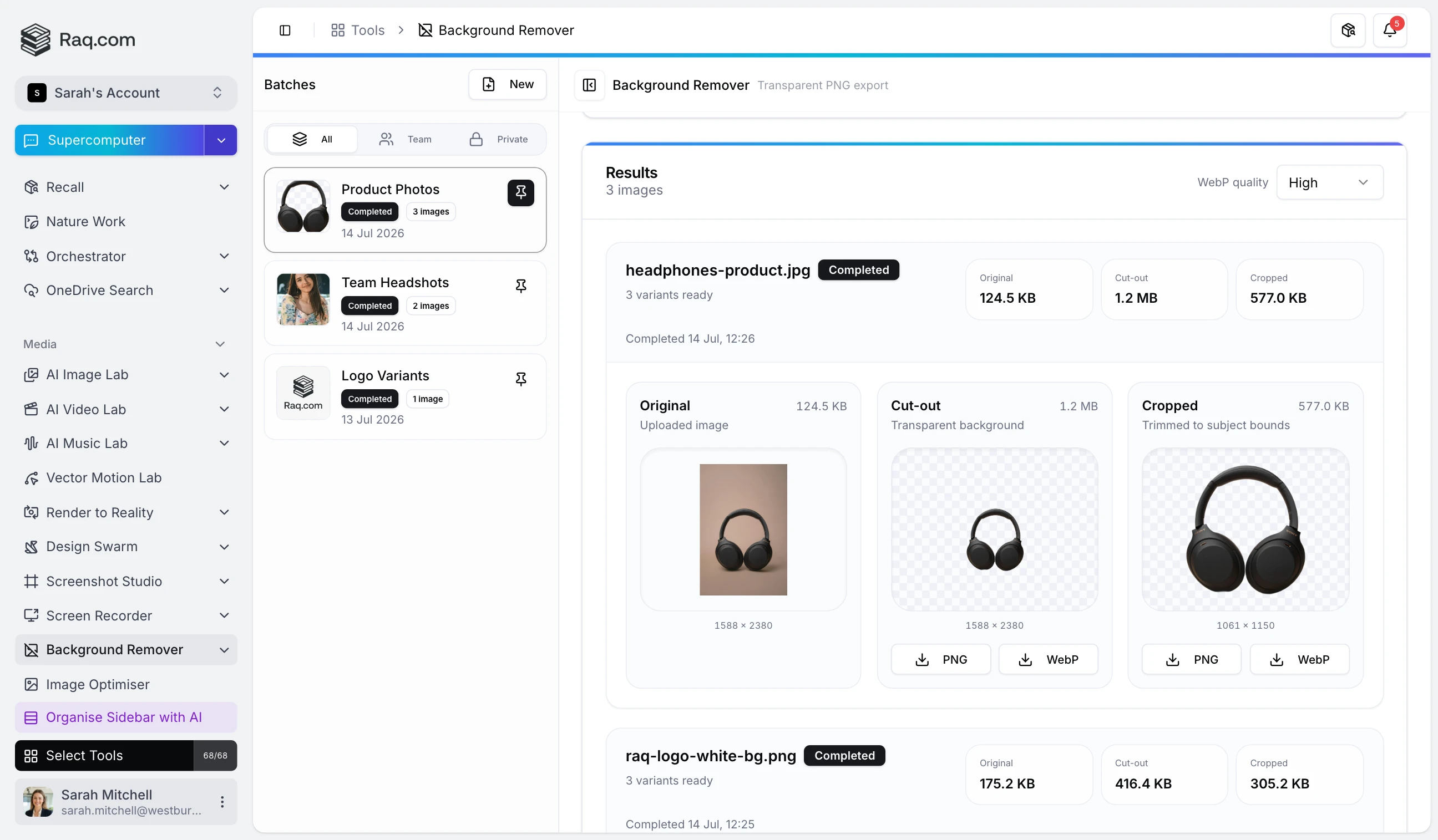Collapse the batches panel icon
The height and width of the screenshot is (840, 1438).
coord(589,85)
